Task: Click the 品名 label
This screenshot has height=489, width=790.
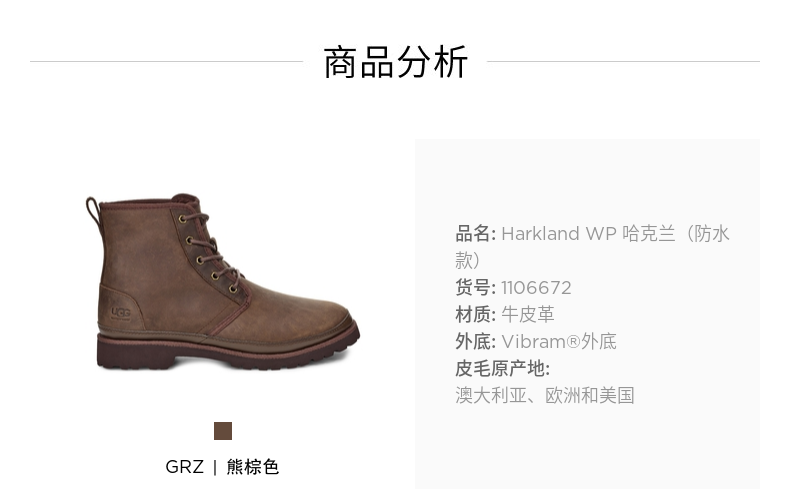Action: click(476, 234)
